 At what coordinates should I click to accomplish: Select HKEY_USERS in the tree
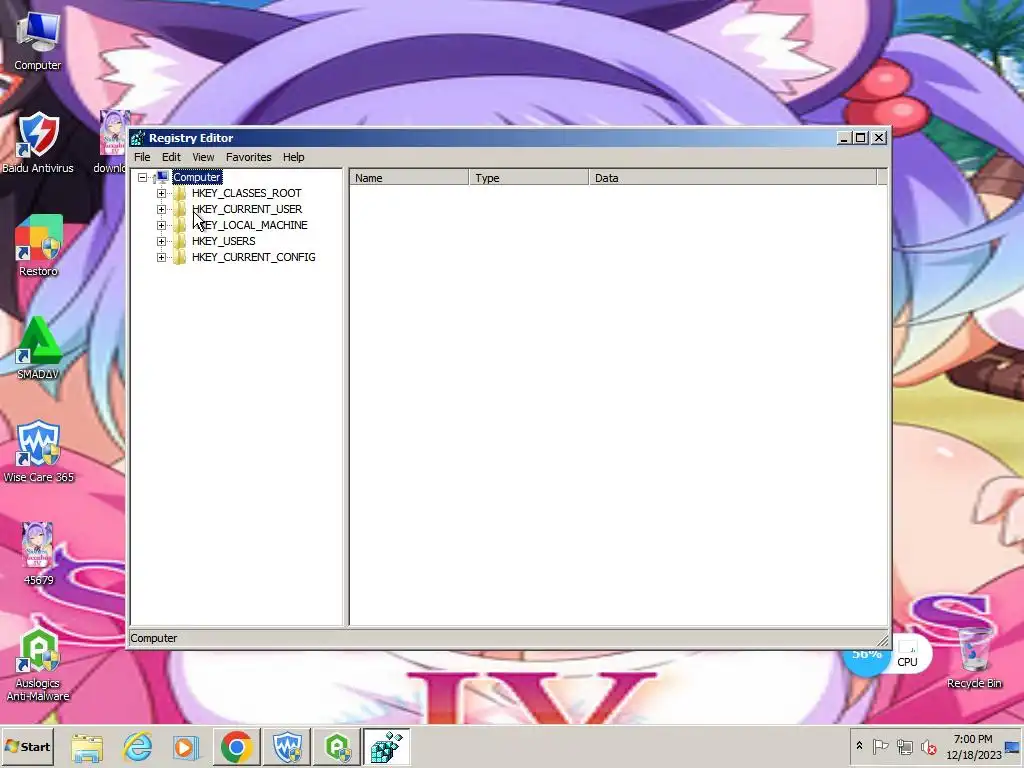[x=223, y=242]
